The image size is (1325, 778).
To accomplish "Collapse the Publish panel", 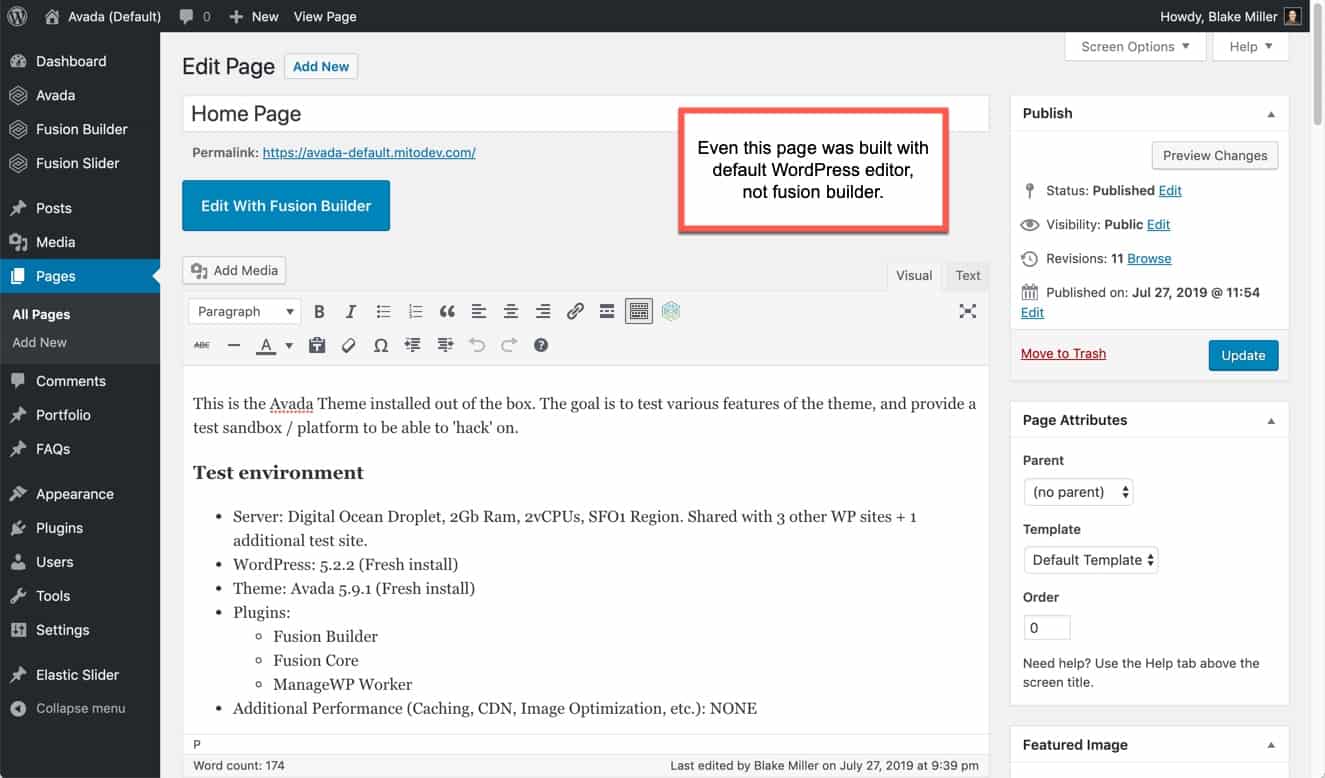I will pos(1271,114).
